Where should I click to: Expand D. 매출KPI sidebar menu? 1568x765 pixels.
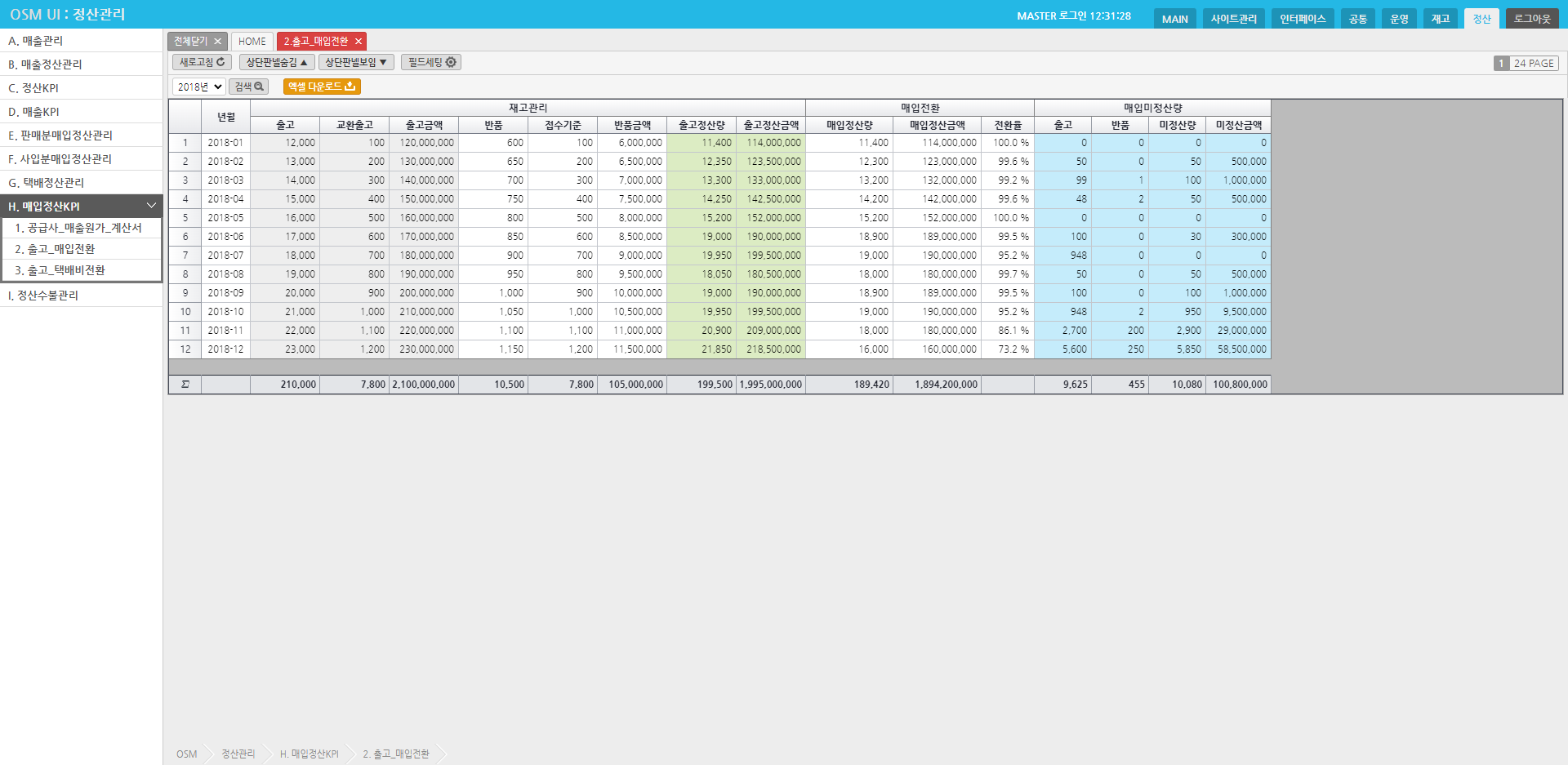coord(82,112)
